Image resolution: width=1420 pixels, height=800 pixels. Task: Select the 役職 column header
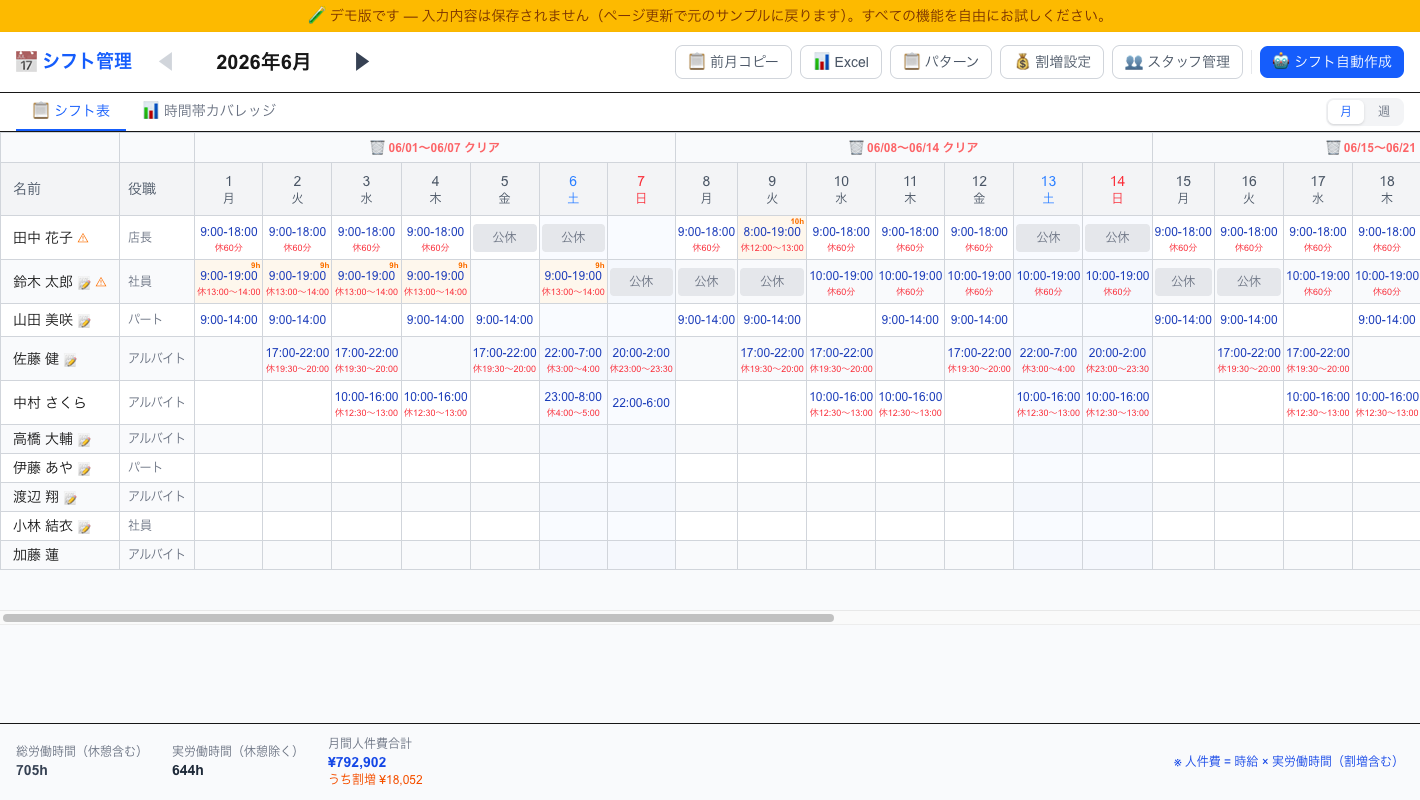(x=157, y=189)
